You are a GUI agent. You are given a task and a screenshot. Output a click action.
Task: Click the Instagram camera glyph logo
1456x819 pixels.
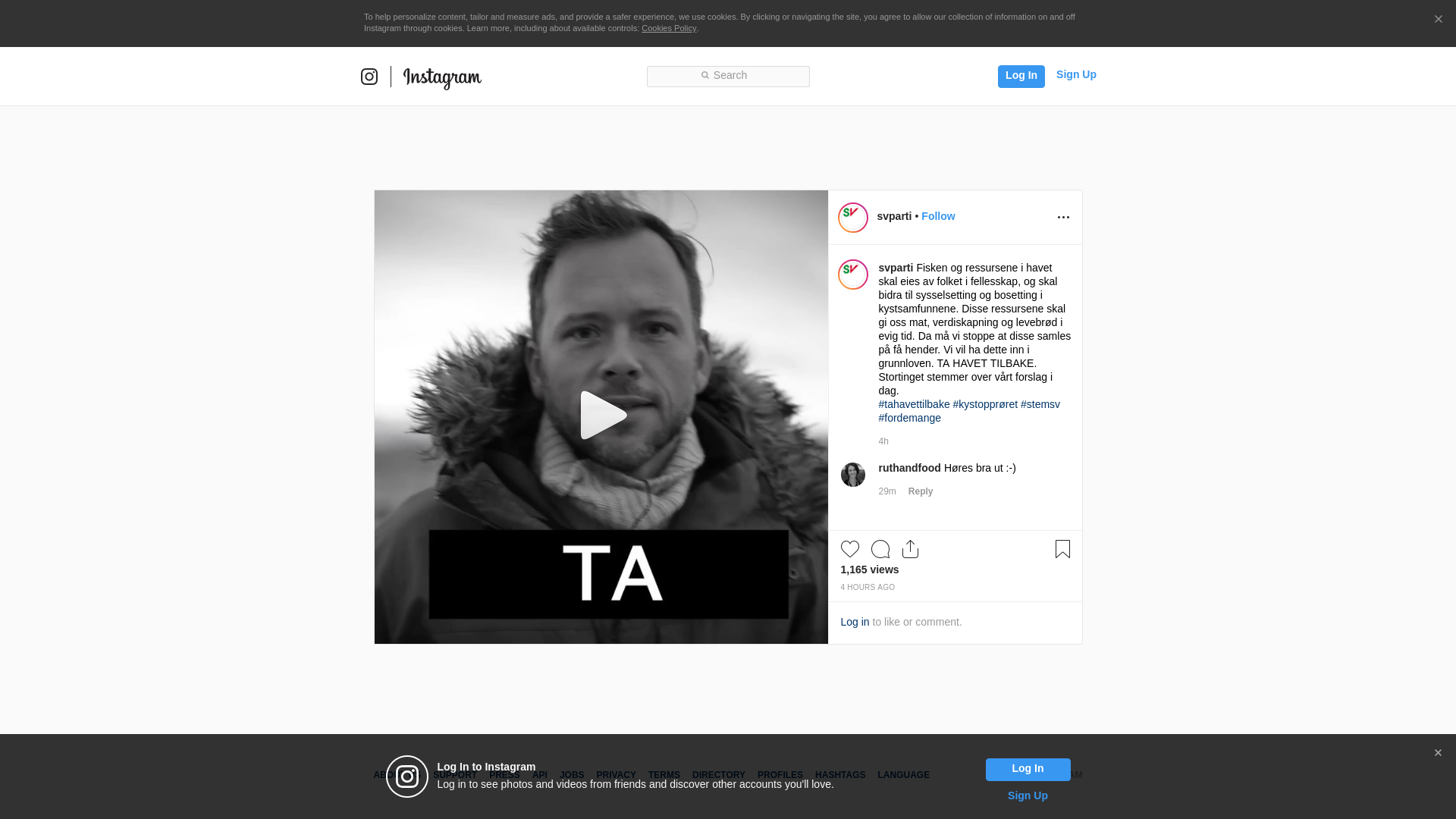369,77
